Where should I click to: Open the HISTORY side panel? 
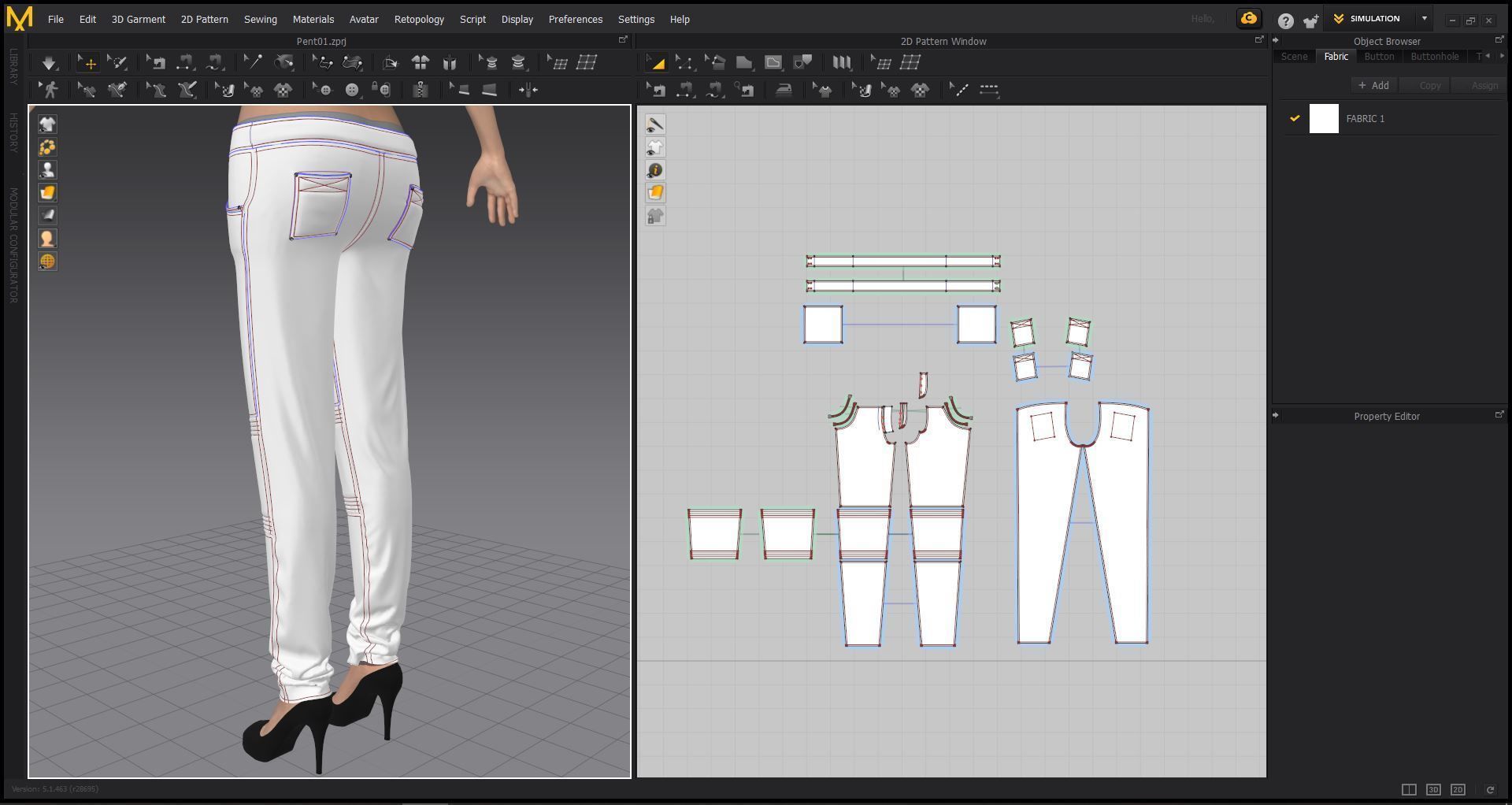(13, 133)
